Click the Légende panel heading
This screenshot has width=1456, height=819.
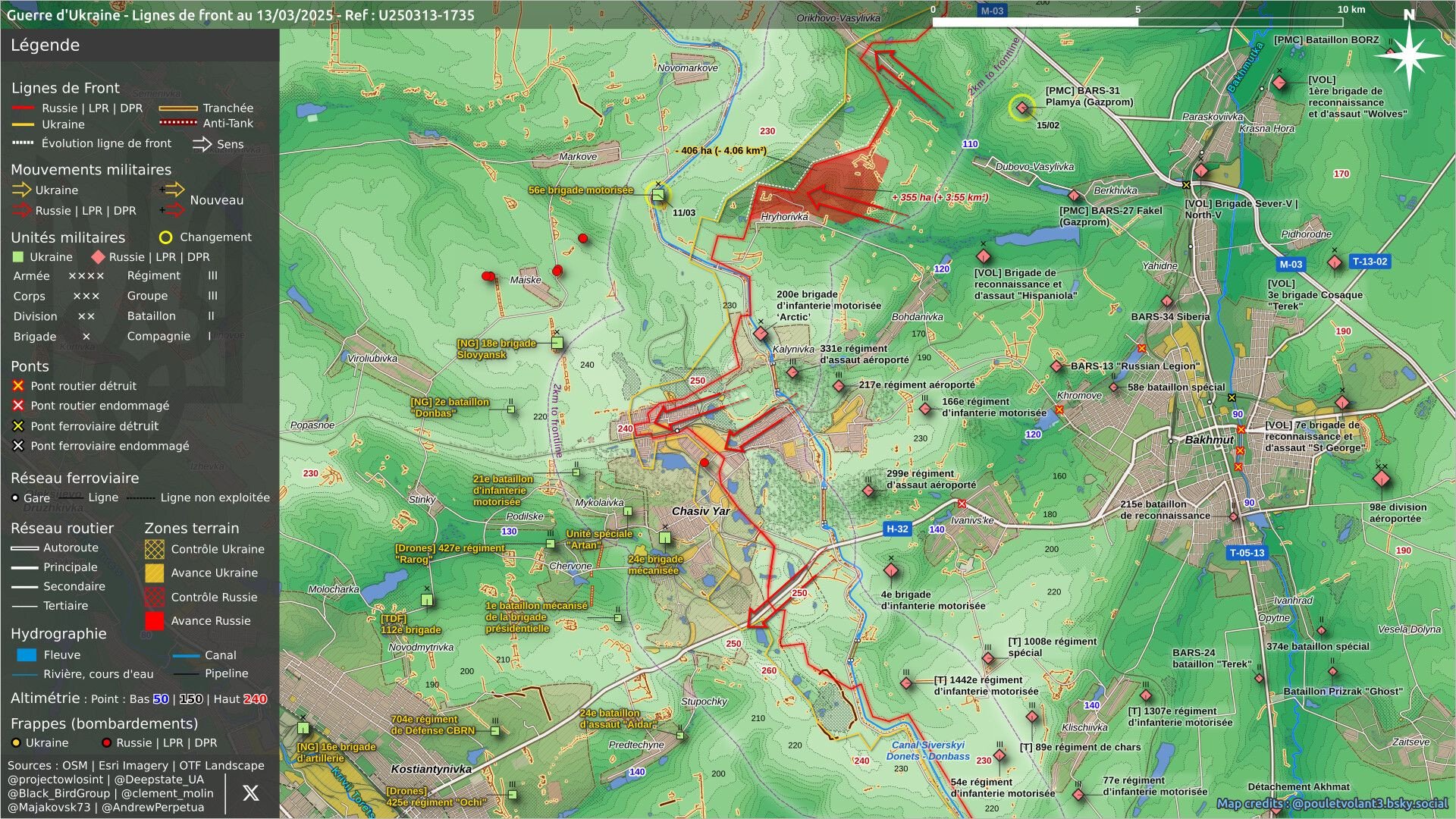click(45, 45)
